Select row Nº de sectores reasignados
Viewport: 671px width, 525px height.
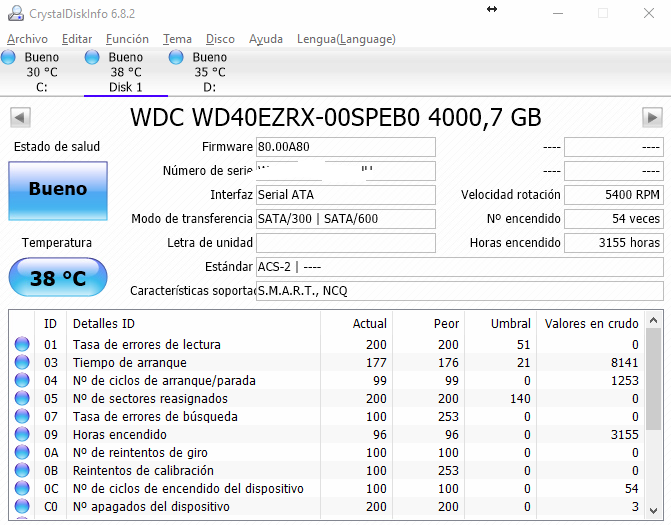click(327, 398)
